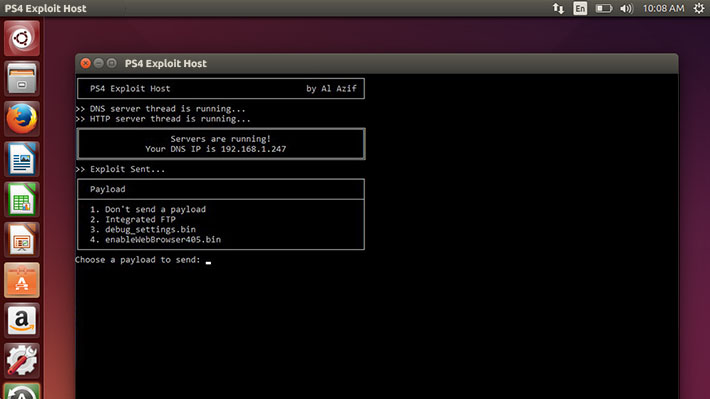
Task: Close the PS4 Exploit Host terminal window
Action: [x=86, y=63]
